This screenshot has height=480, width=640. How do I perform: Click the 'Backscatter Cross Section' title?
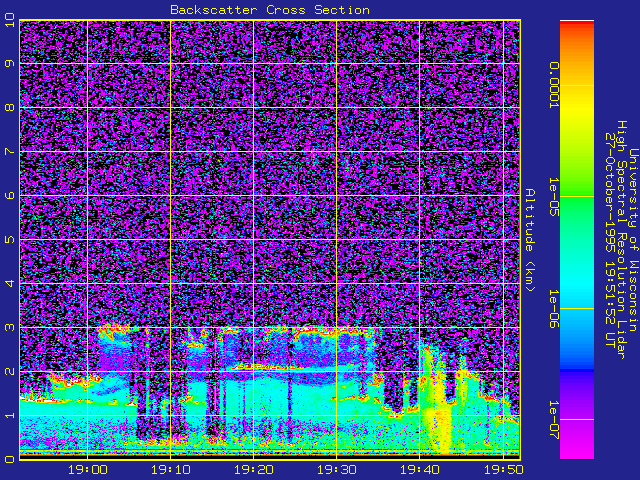270,10
